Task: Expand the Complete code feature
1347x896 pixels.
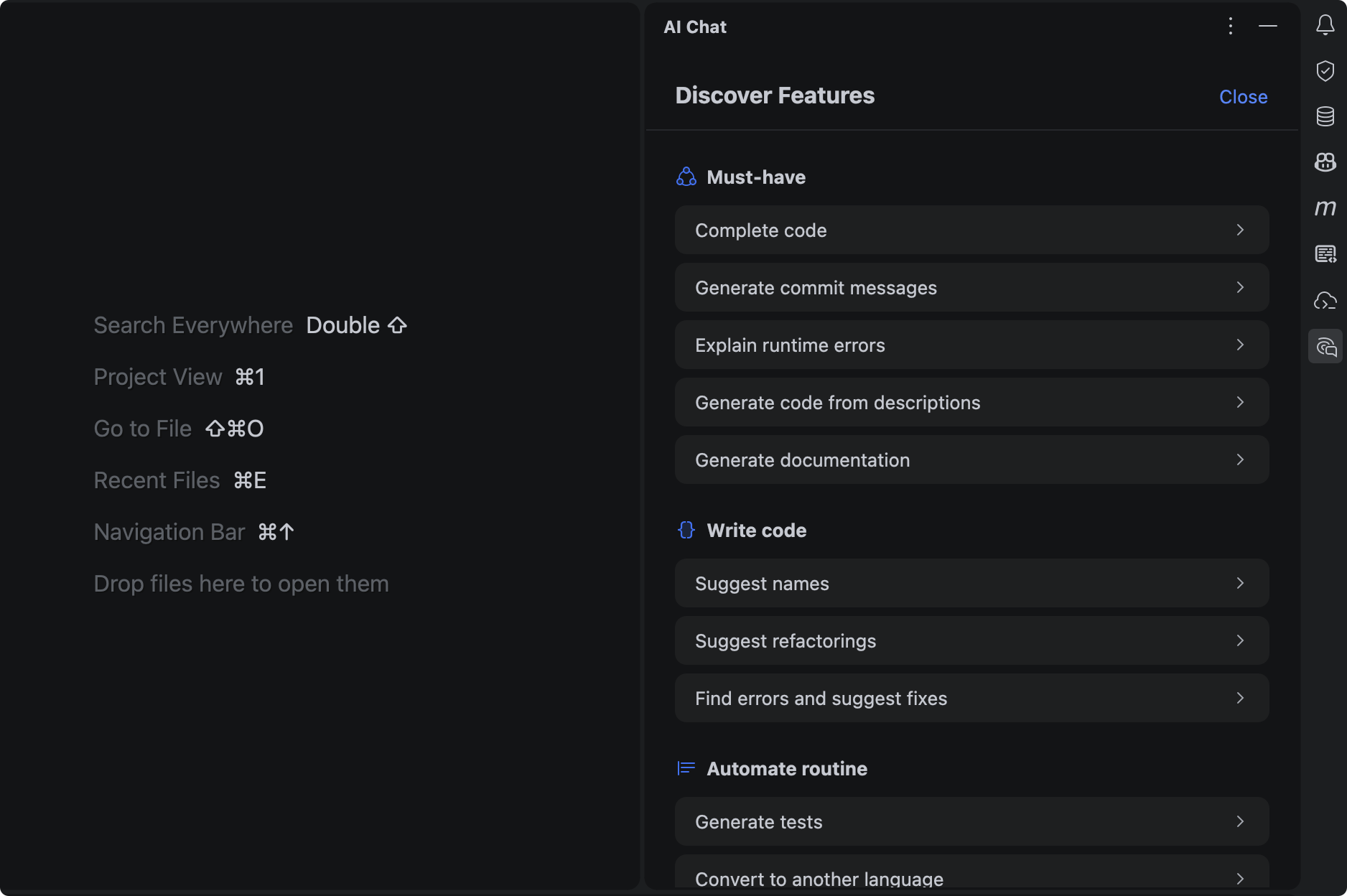Action: [971, 230]
